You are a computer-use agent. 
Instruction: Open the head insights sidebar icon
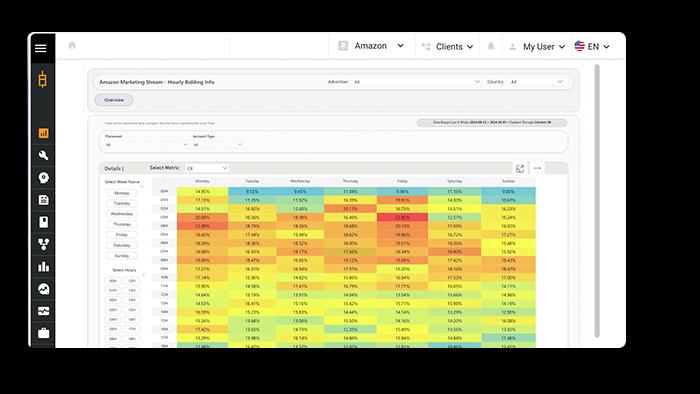click(x=43, y=178)
